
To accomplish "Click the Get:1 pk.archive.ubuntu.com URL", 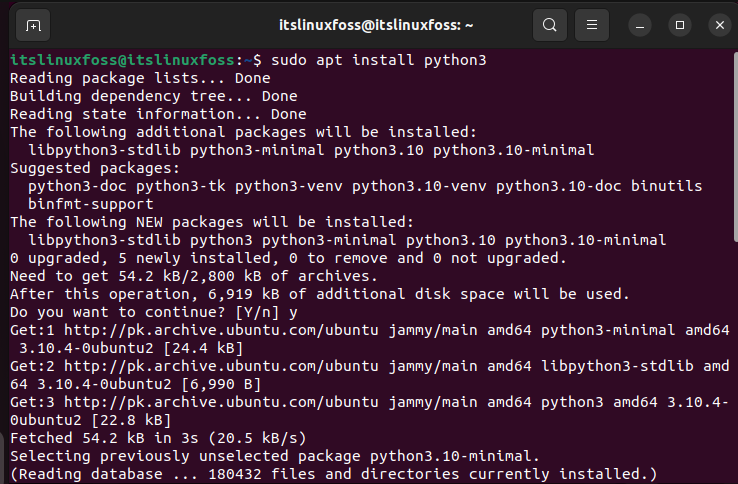I will tap(221, 331).
